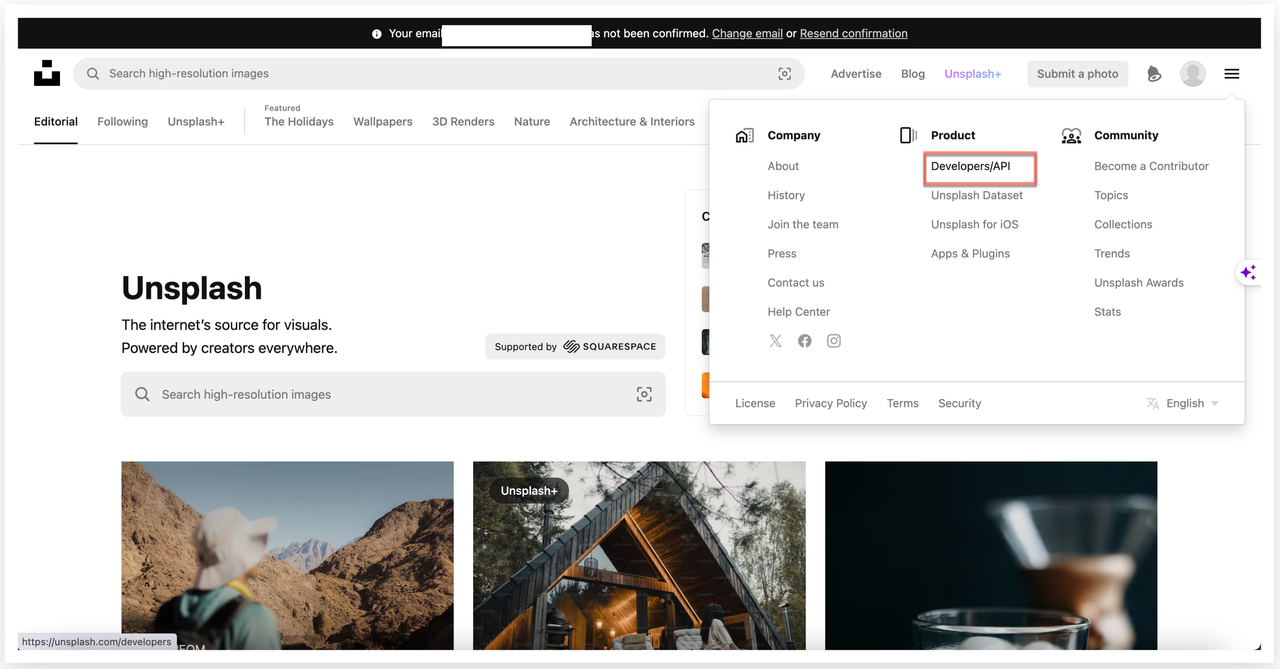The image size is (1280, 669).
Task: Open Contact us menu item
Action: click(x=796, y=282)
